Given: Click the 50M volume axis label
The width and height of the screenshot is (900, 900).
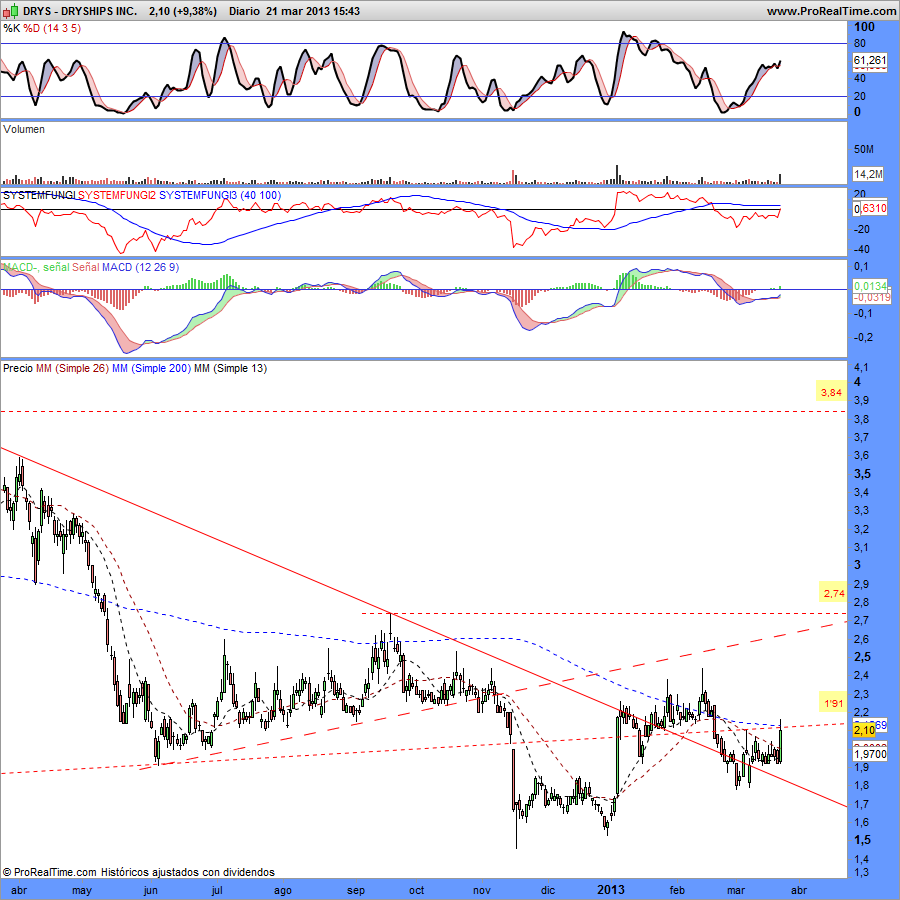Looking at the screenshot, I should (864, 149).
